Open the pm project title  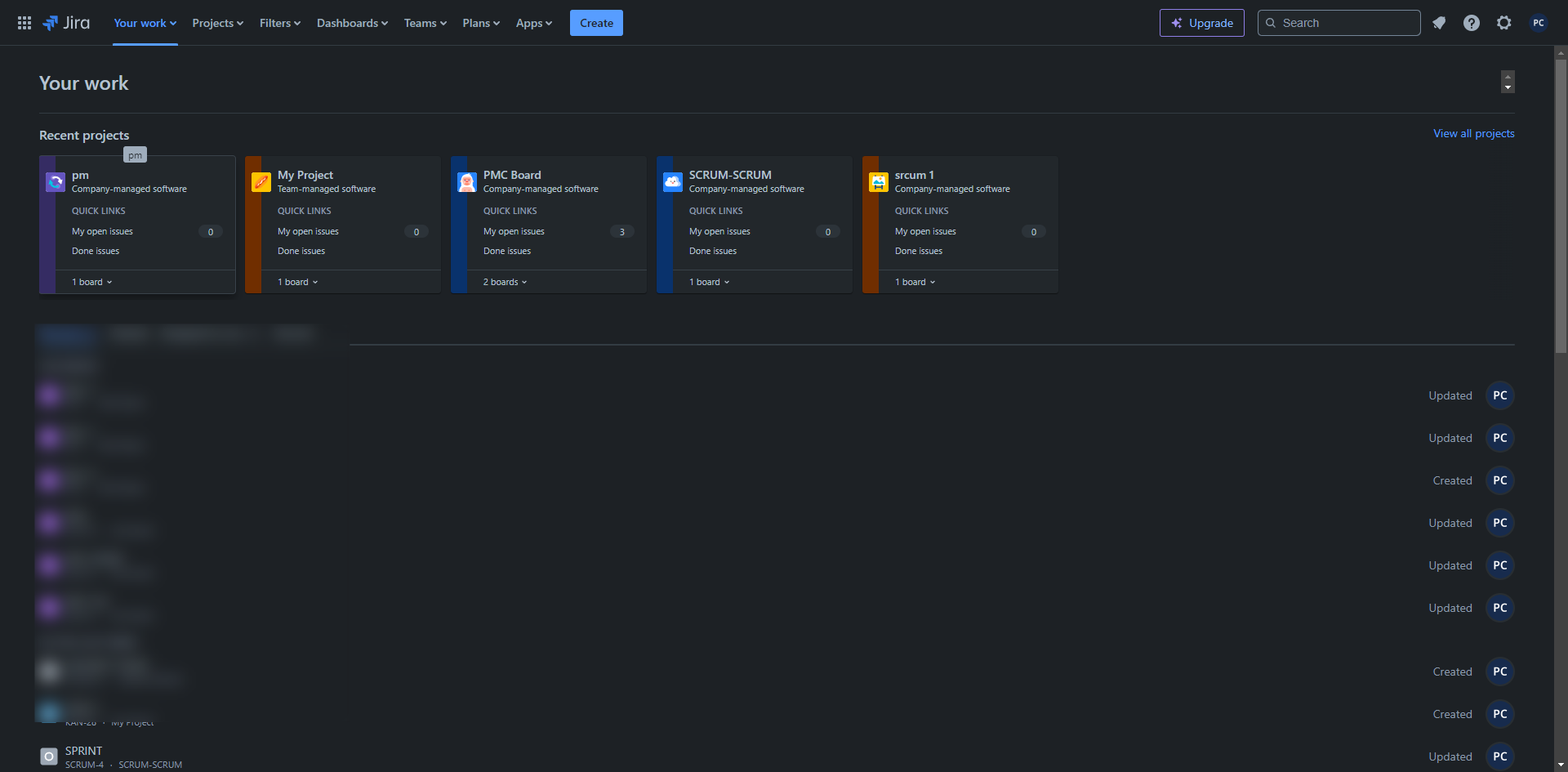pyautogui.click(x=80, y=175)
